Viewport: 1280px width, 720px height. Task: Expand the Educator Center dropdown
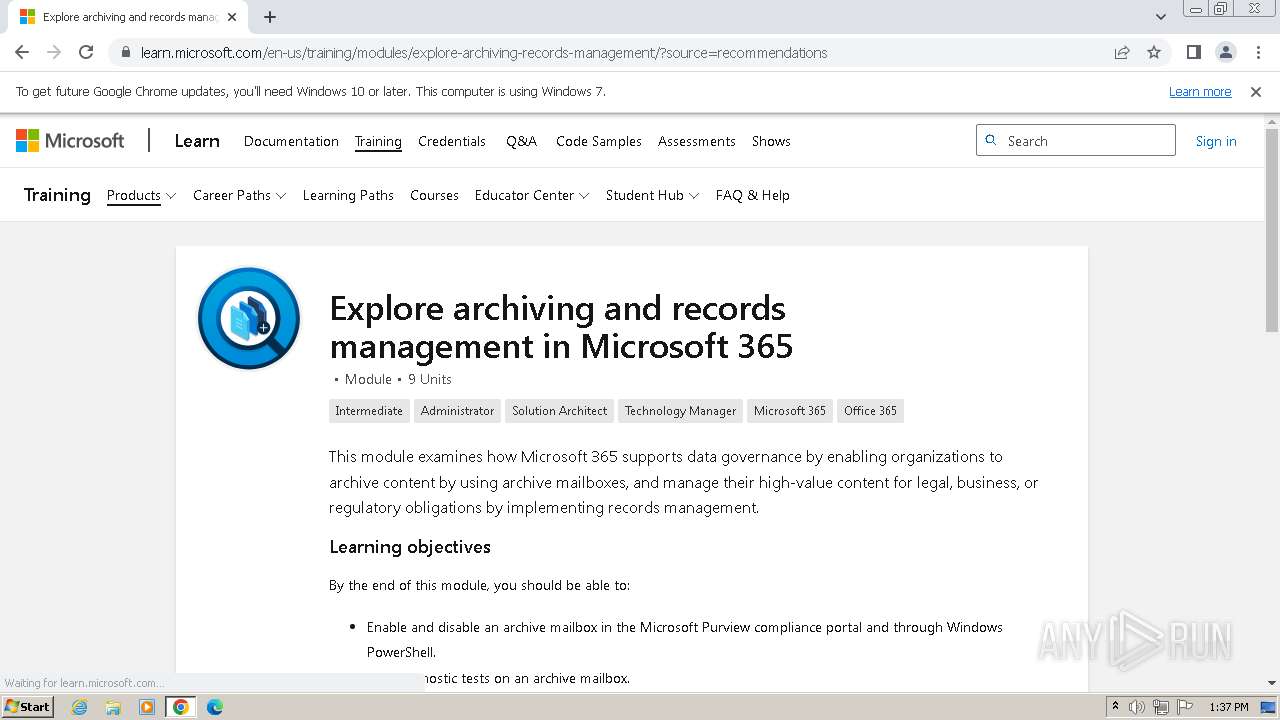point(532,195)
